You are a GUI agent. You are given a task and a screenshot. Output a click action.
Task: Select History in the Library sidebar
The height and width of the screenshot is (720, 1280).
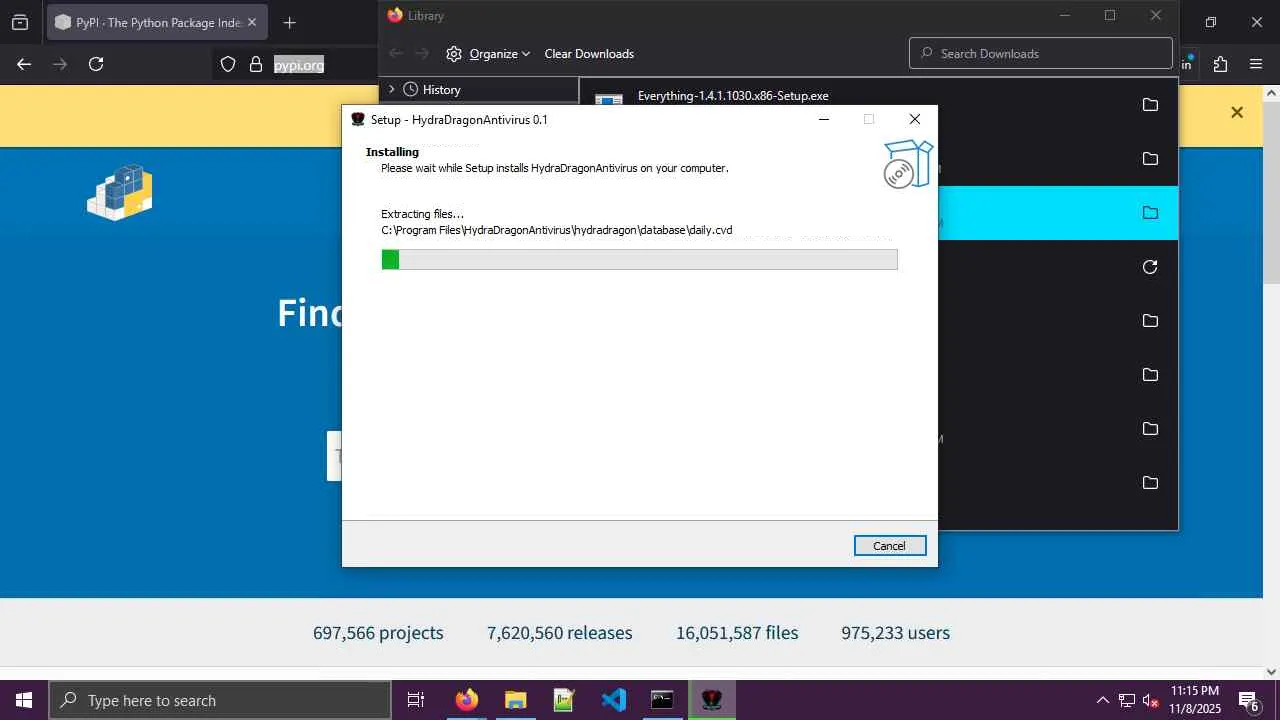(441, 90)
